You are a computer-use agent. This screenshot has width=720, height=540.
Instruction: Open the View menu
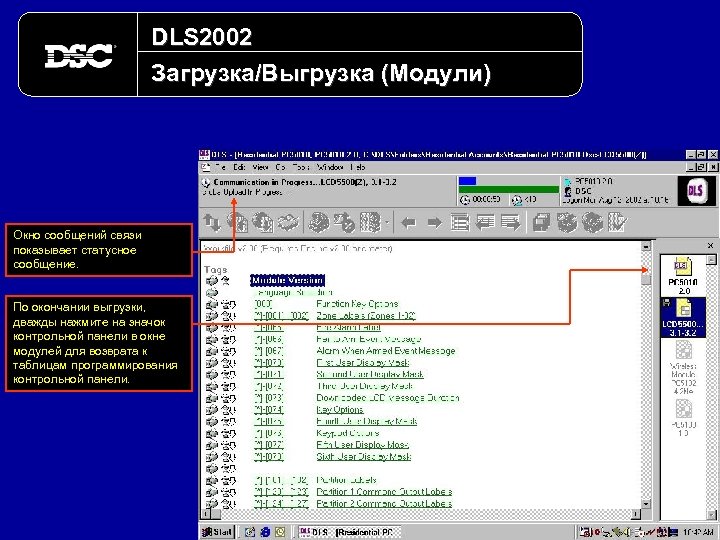260,167
